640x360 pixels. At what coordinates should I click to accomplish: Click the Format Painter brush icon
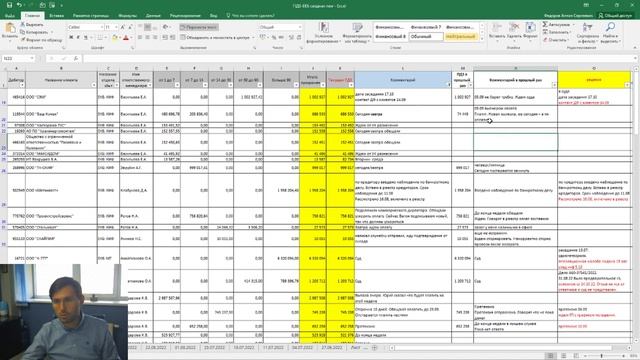click(x=23, y=40)
